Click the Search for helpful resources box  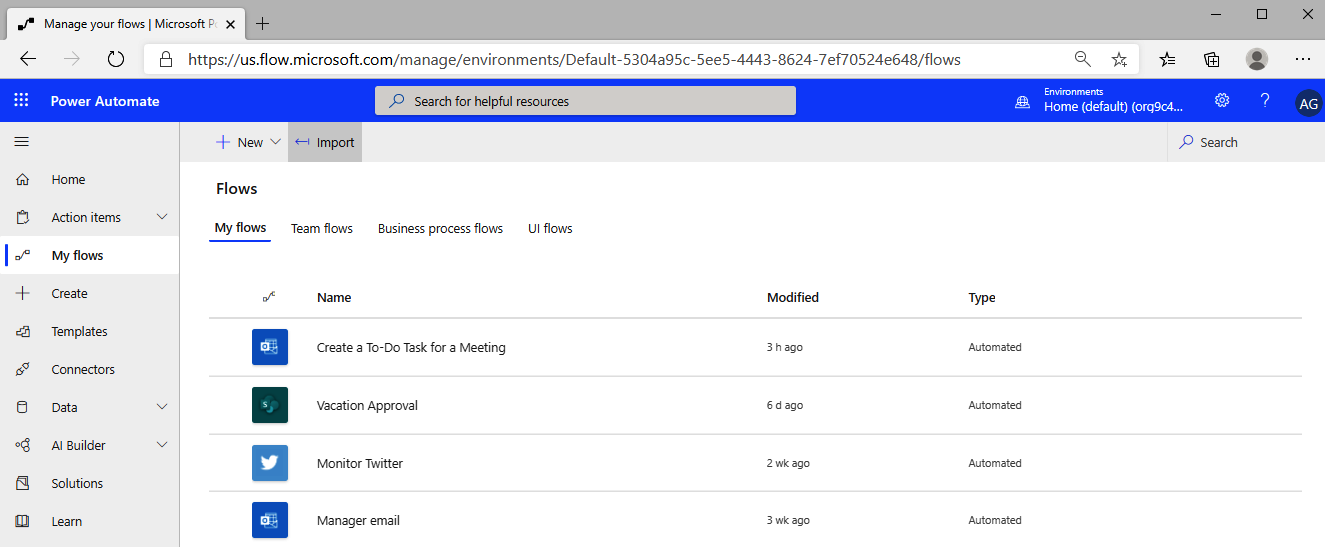(585, 101)
